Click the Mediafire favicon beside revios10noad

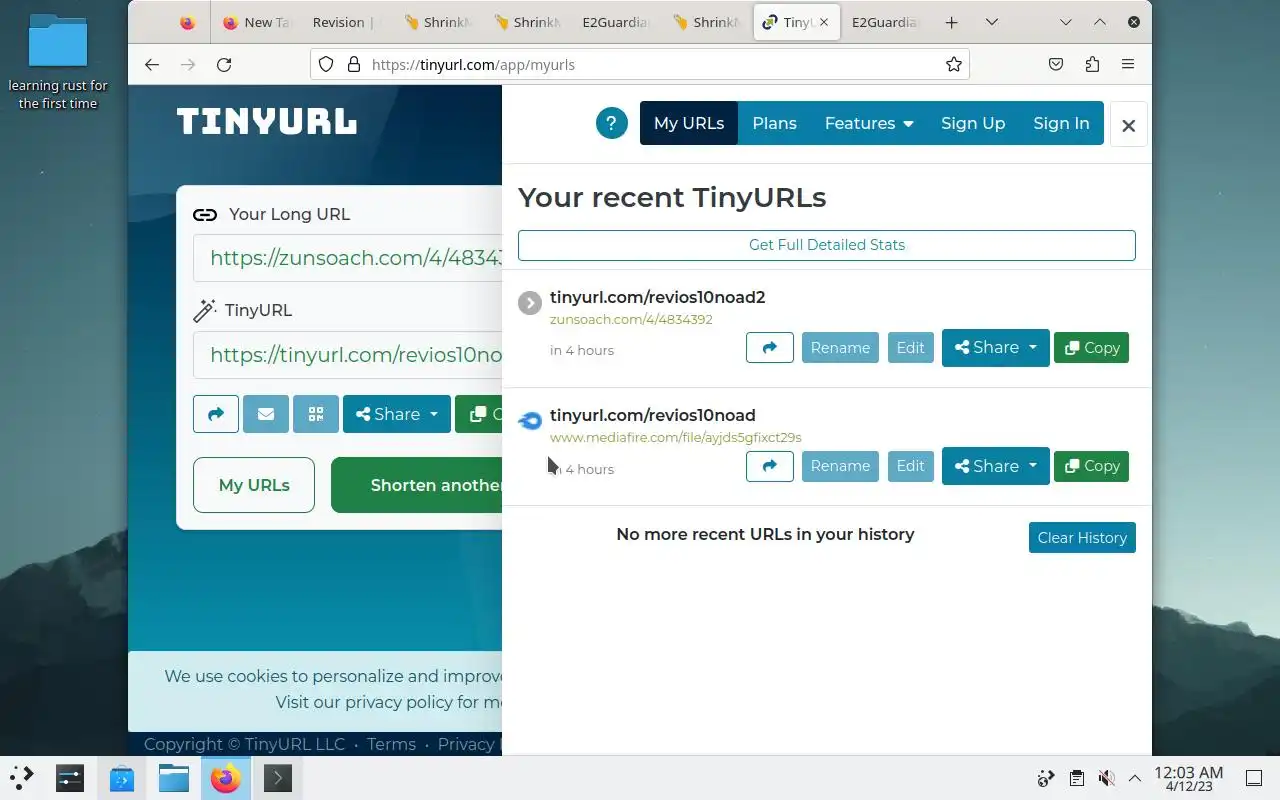pyautogui.click(x=530, y=421)
